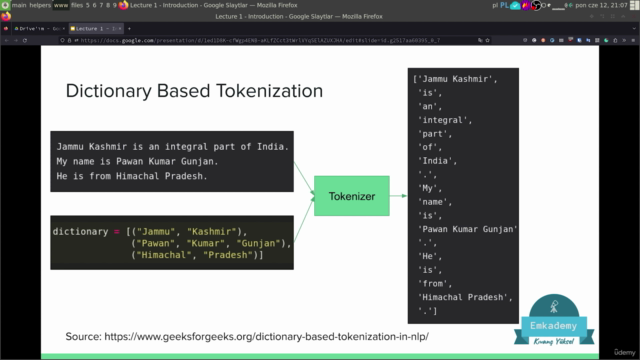Click the site lock icon in address bar
This screenshot has height=360, width=640.
coord(69,40)
